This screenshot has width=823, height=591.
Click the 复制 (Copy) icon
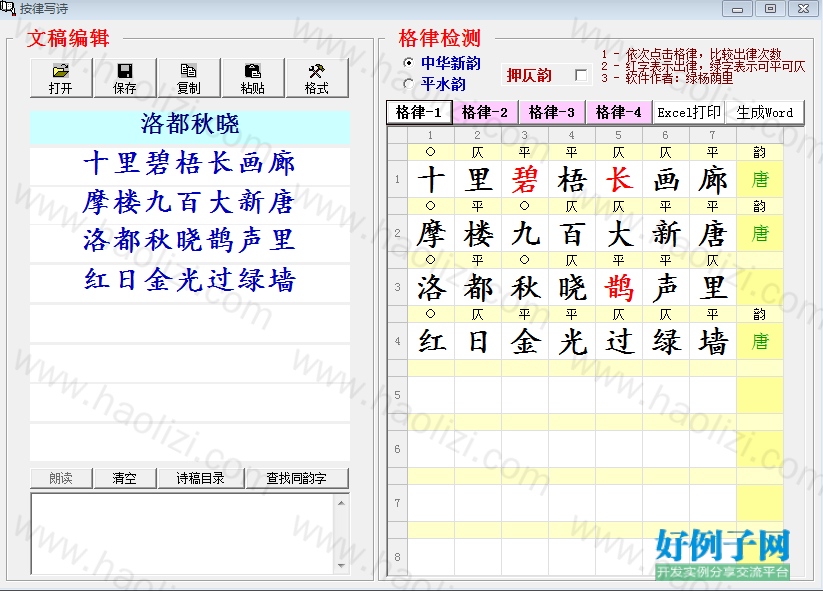(x=188, y=70)
